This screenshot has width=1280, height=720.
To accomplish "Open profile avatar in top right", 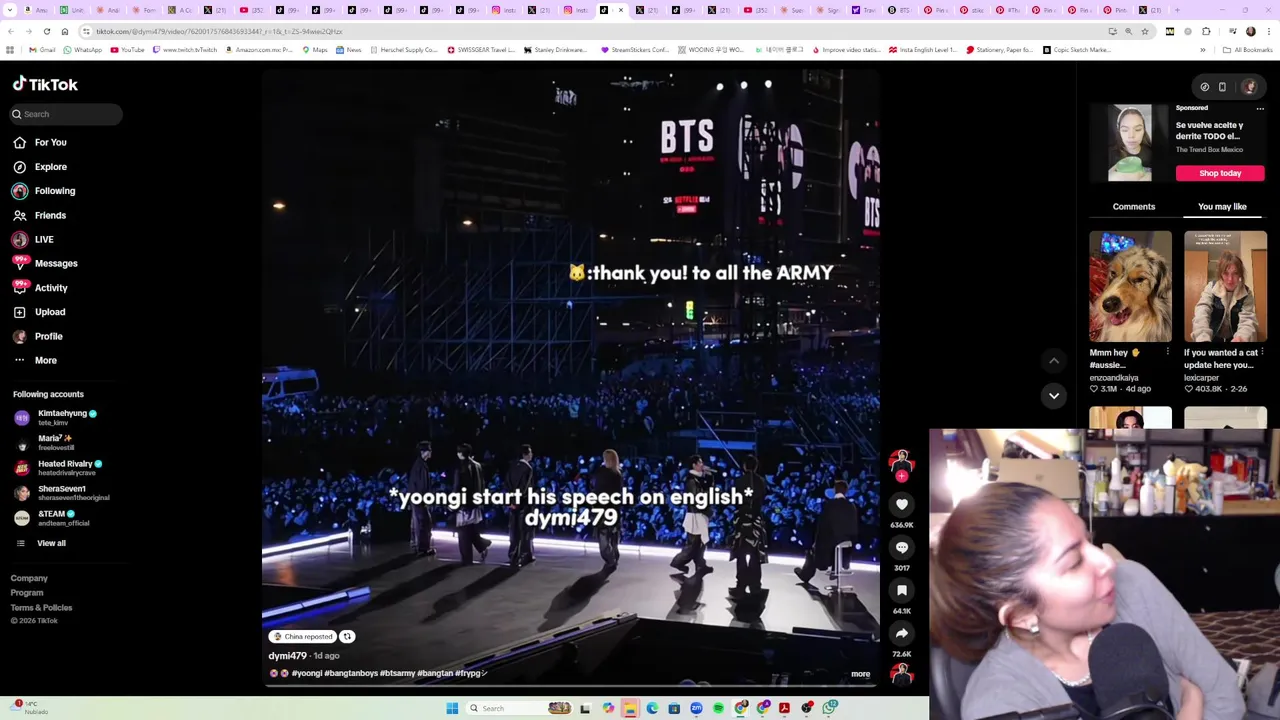I will [x=1249, y=87].
